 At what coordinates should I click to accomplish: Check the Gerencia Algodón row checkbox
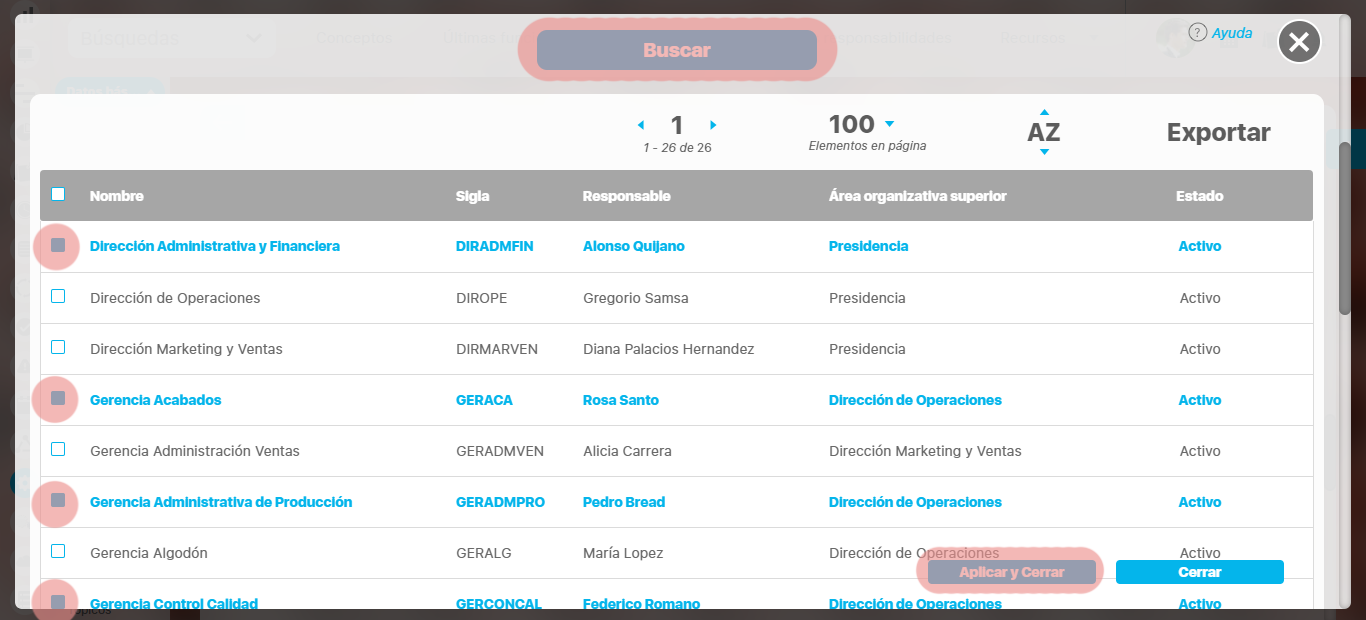click(58, 552)
